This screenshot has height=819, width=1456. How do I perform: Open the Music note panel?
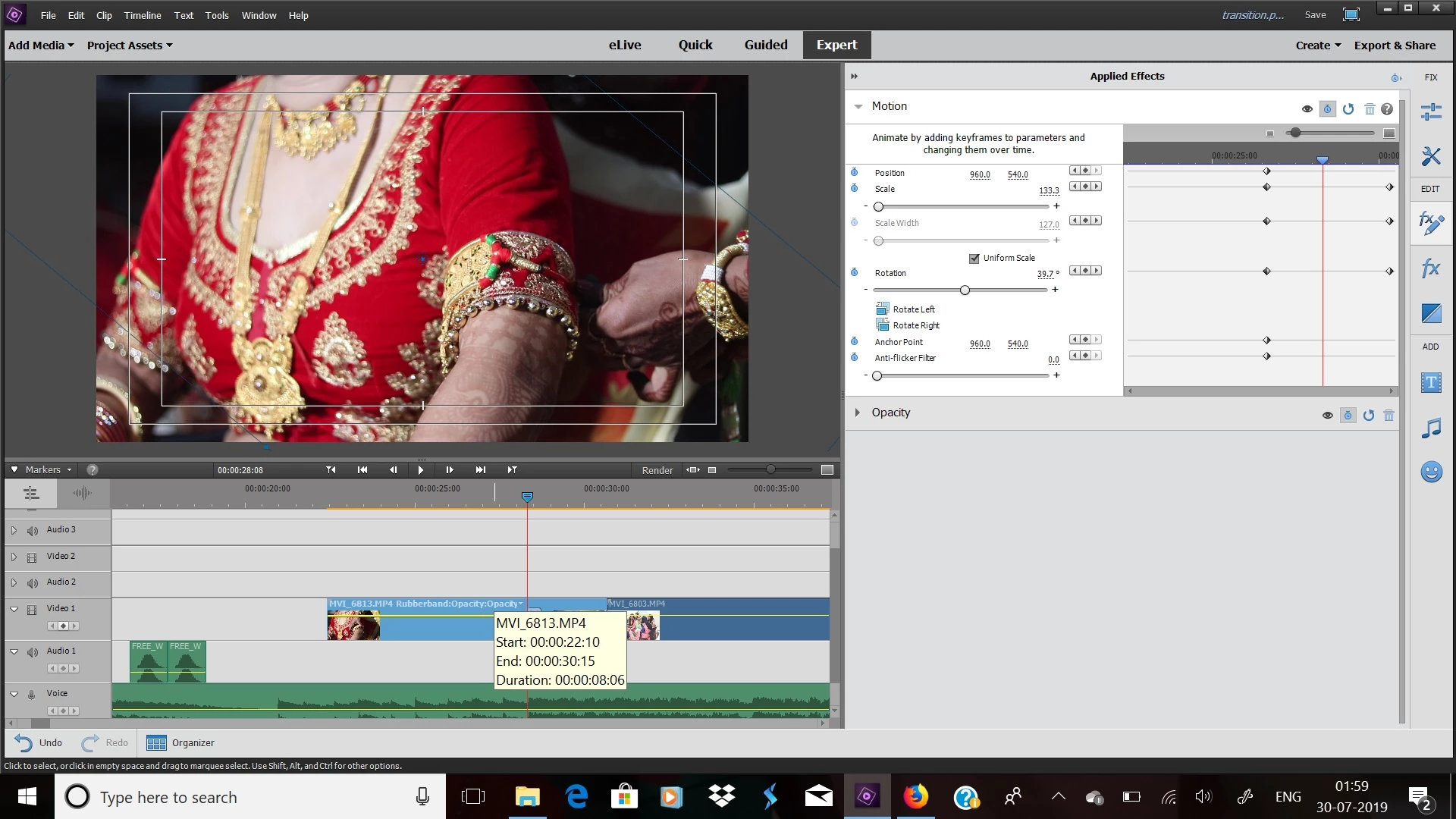click(x=1431, y=428)
